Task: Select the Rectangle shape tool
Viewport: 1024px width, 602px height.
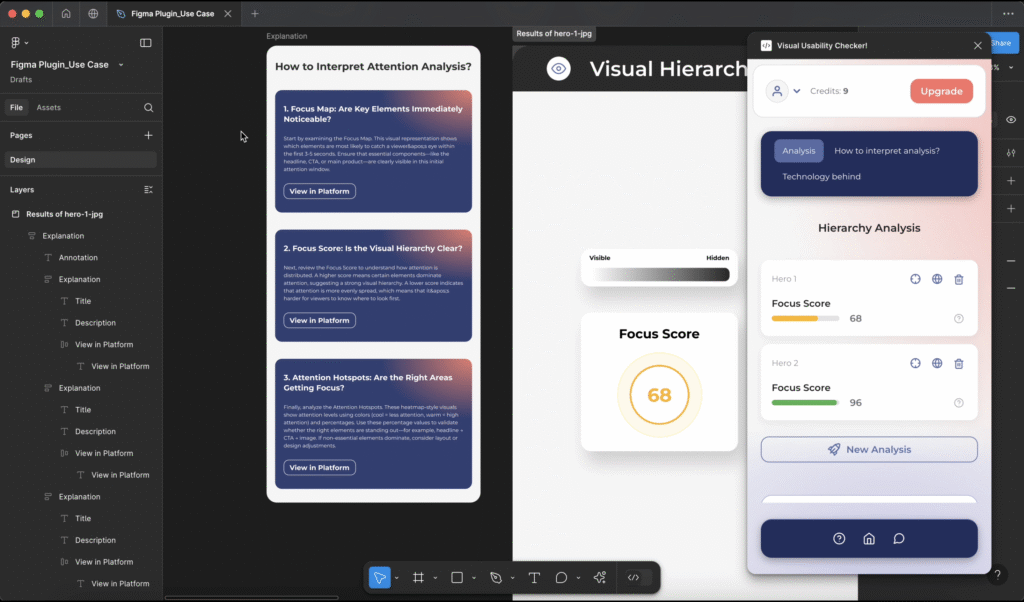Action: (457, 578)
